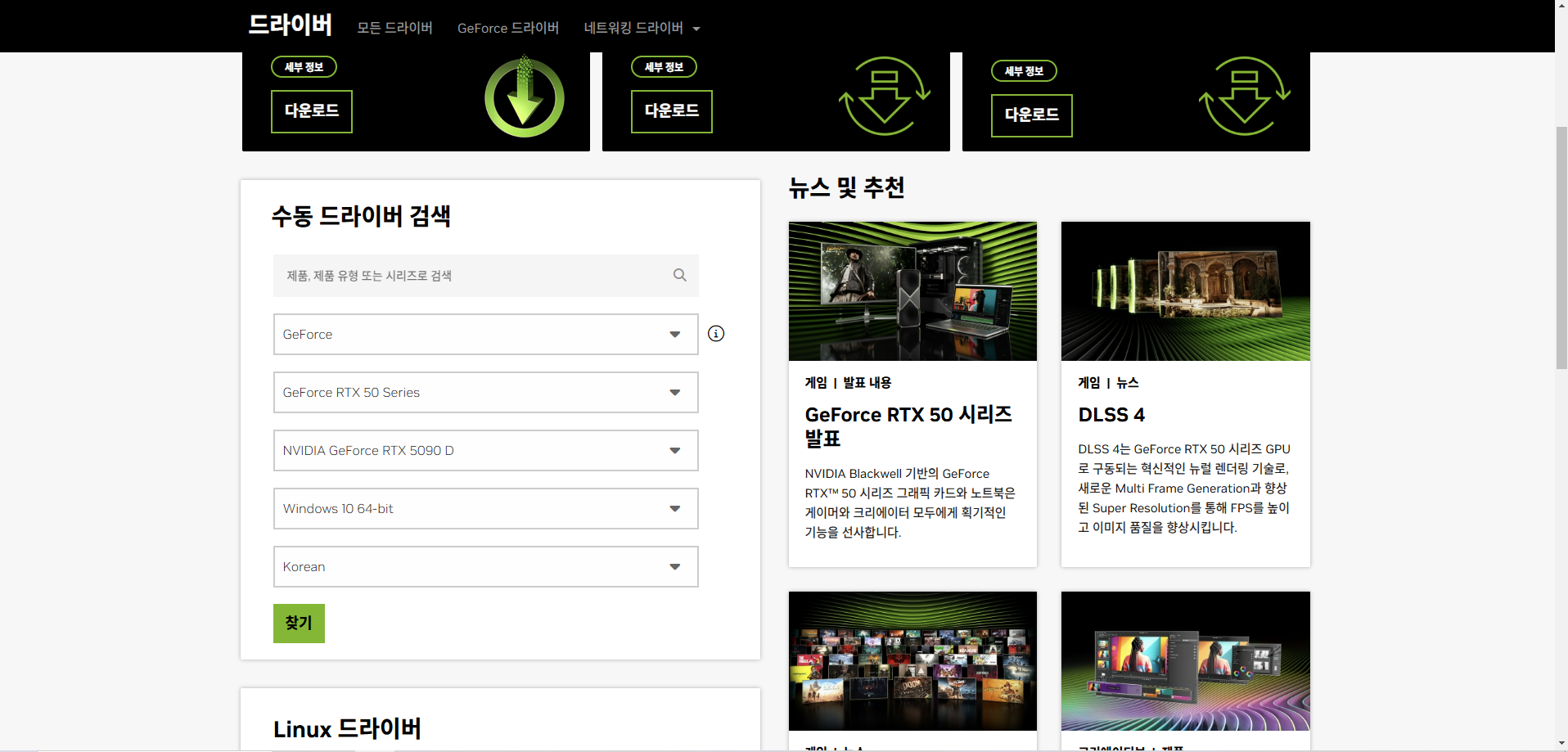Go to the GeForce 드라이버 menu item
1568x752 pixels.
point(507,28)
